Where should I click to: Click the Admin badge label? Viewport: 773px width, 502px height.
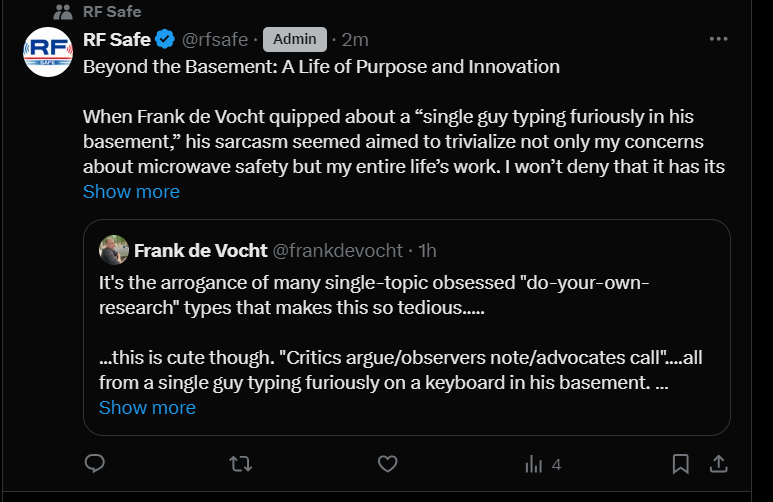click(295, 40)
